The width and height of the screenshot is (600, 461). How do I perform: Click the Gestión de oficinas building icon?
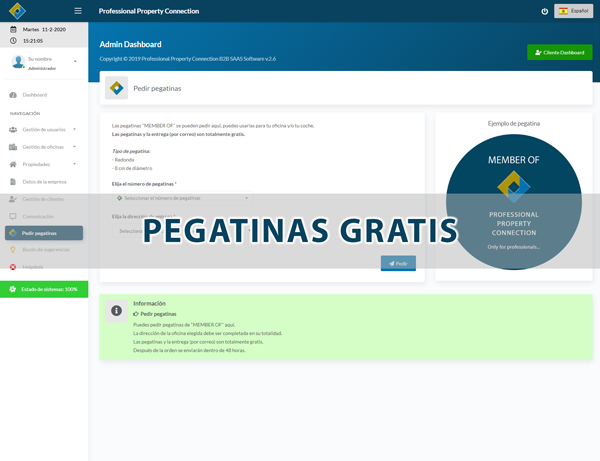[x=13, y=147]
